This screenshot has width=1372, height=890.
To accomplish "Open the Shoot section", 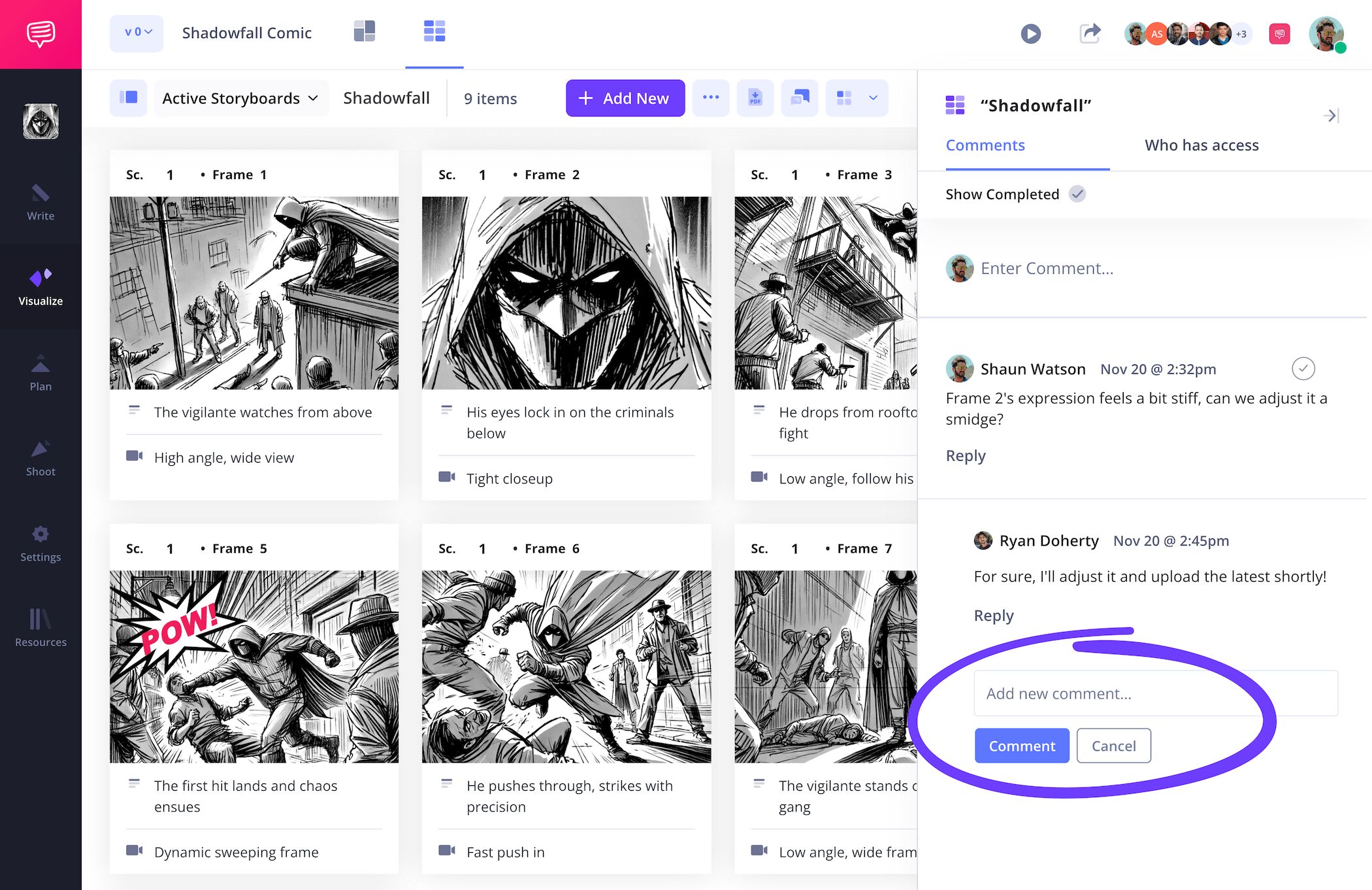I will (41, 457).
